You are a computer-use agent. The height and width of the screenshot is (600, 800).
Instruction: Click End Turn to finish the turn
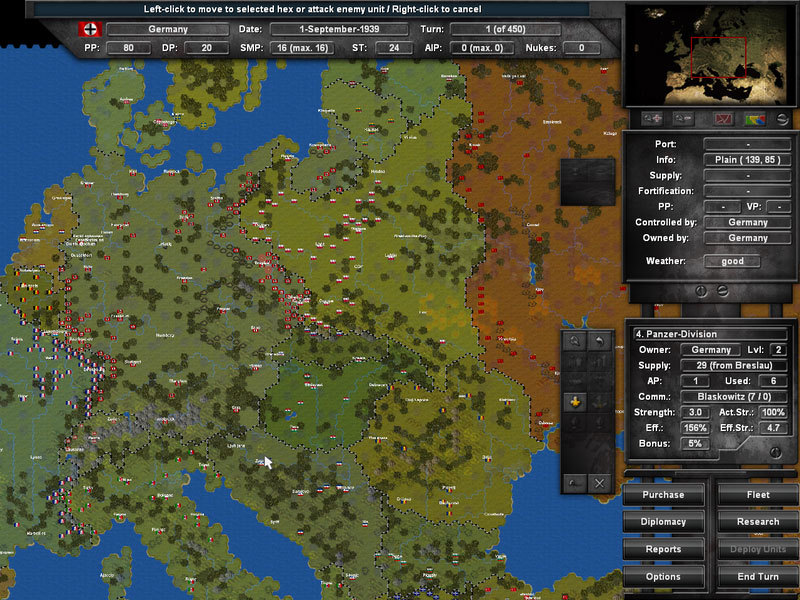tap(758, 577)
